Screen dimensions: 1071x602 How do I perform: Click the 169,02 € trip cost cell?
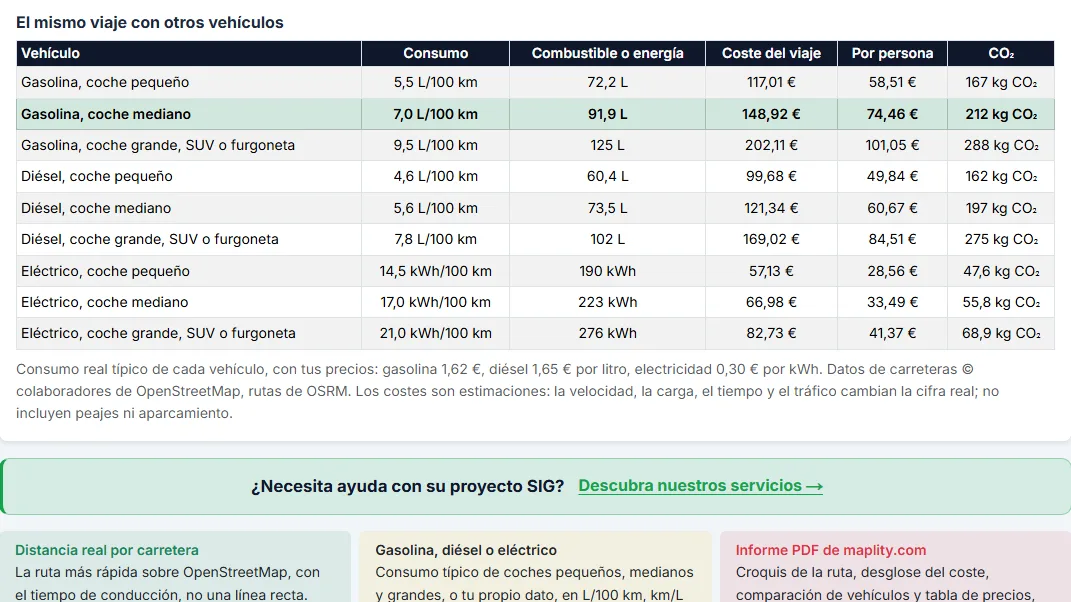[x=771, y=240]
